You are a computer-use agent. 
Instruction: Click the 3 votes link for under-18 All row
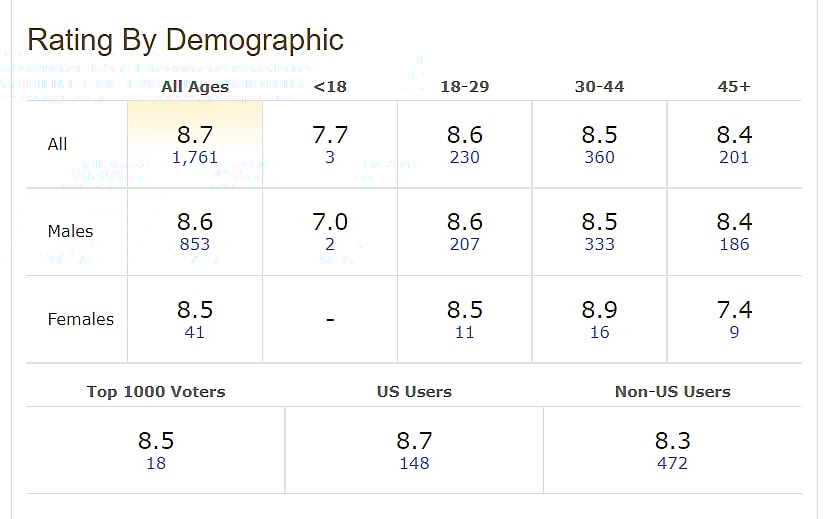[330, 157]
